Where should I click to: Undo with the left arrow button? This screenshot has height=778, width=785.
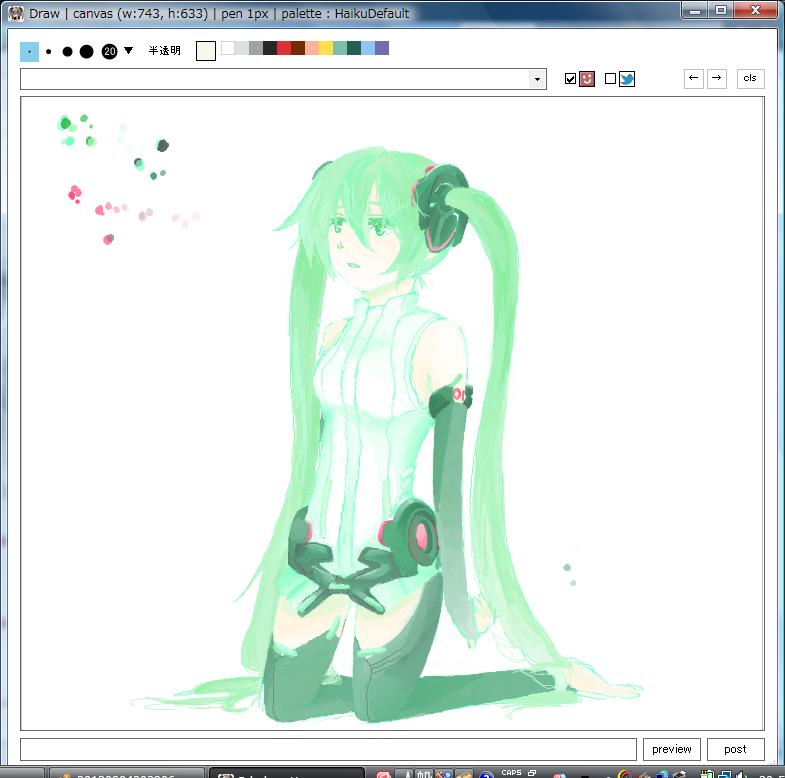pos(693,78)
